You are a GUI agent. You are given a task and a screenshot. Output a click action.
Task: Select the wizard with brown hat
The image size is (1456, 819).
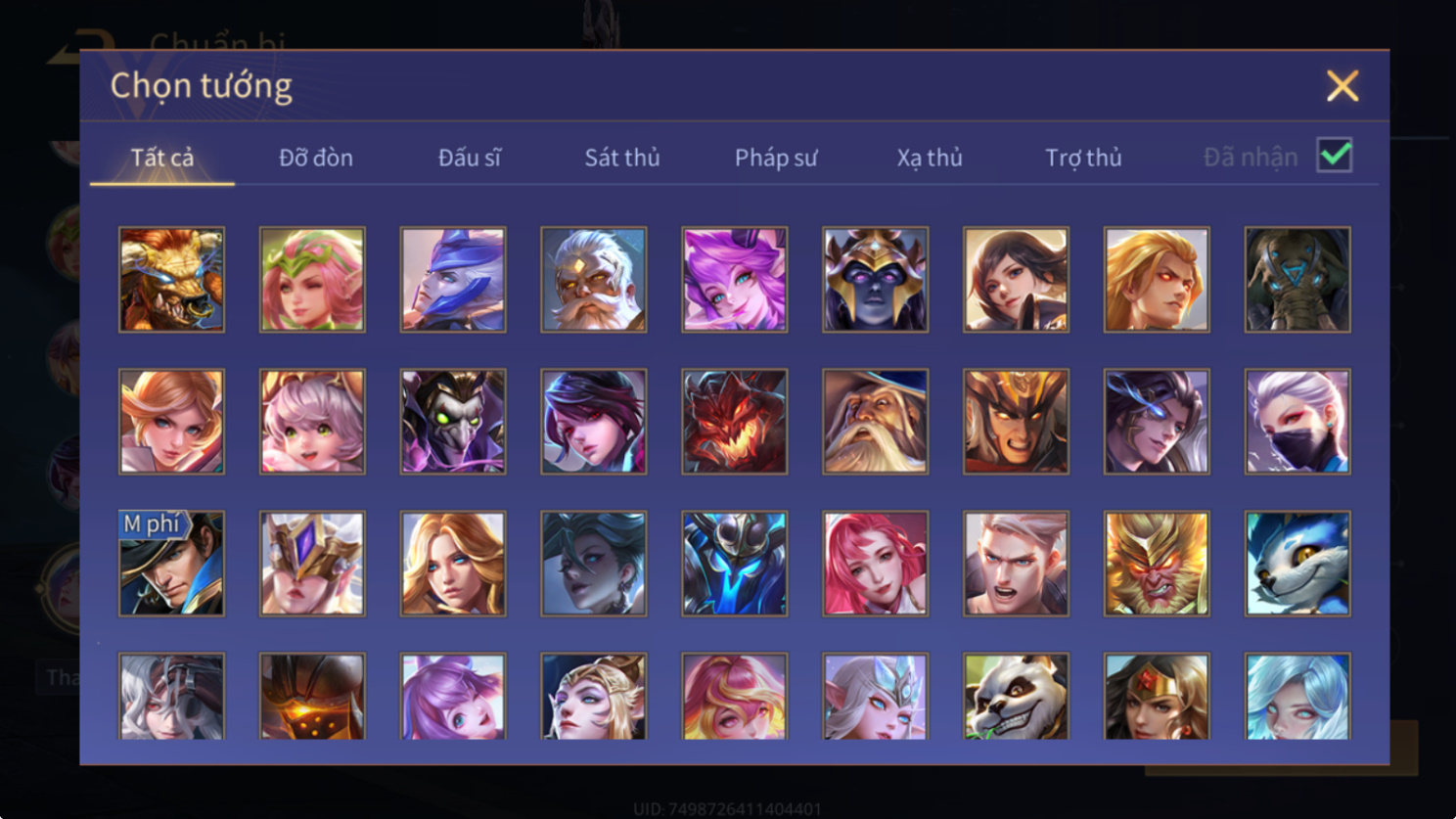coord(876,422)
